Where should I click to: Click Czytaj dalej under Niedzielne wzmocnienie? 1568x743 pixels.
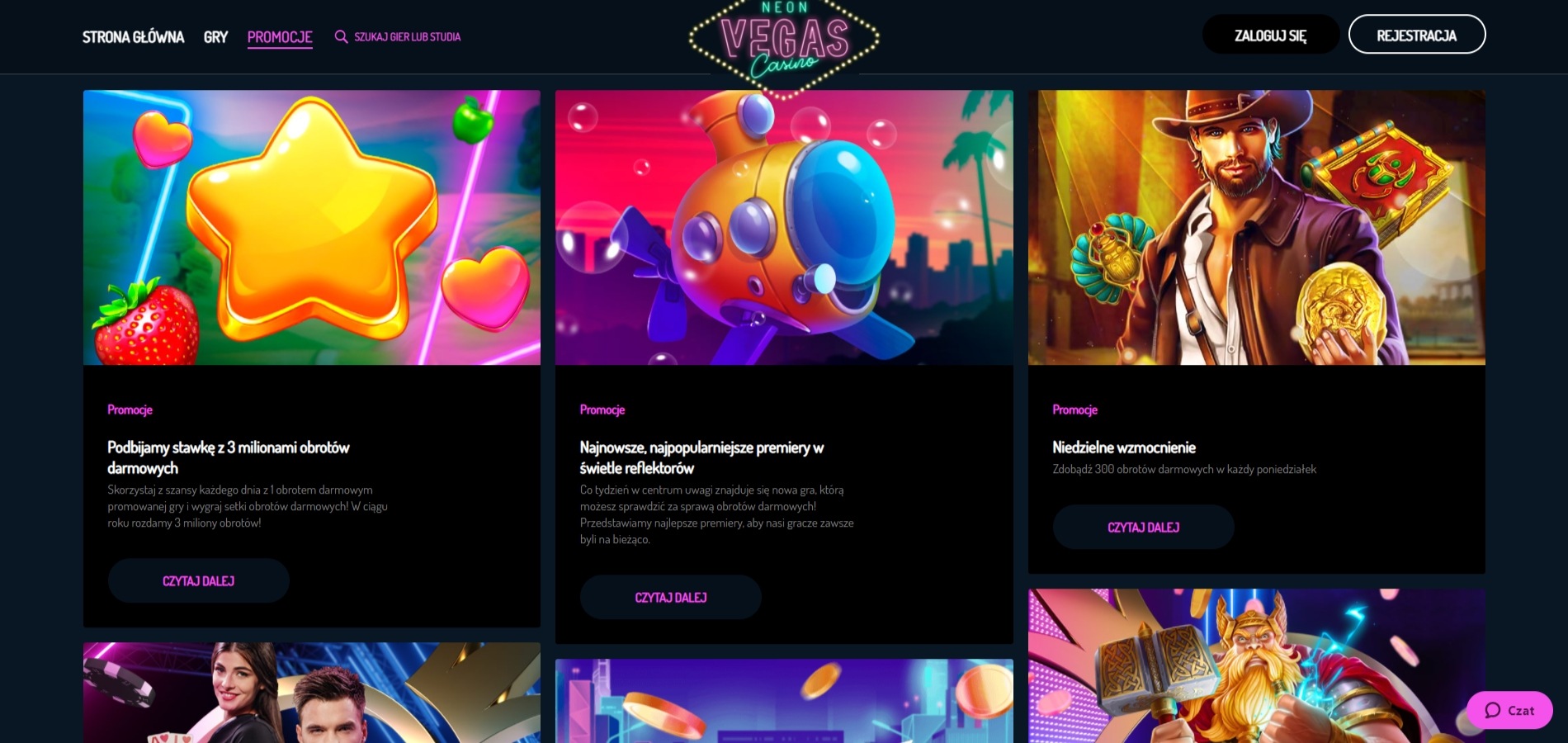(1144, 528)
